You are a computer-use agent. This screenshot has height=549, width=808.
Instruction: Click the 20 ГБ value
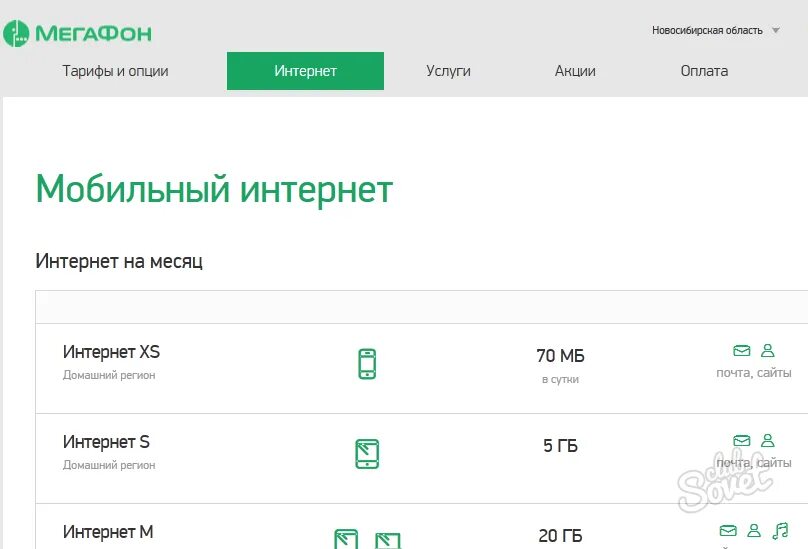click(560, 536)
